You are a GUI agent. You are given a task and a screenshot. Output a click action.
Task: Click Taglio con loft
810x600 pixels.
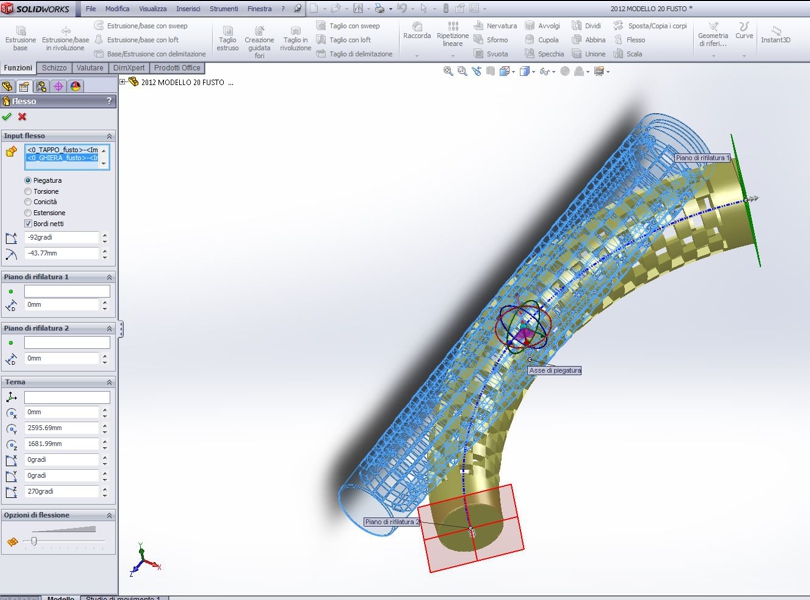(x=344, y=40)
